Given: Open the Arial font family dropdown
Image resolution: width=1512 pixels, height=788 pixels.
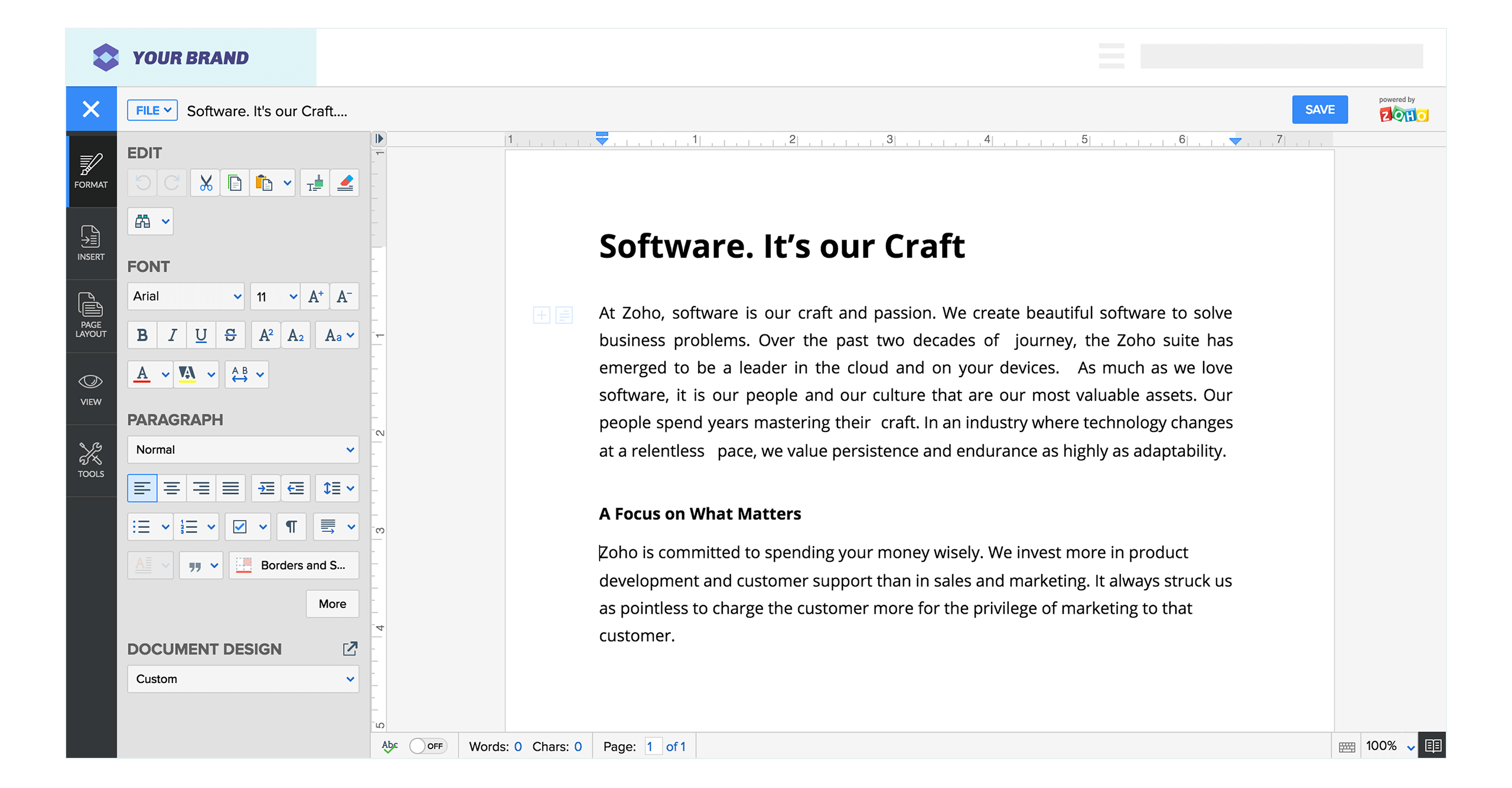Looking at the screenshot, I should coord(186,296).
